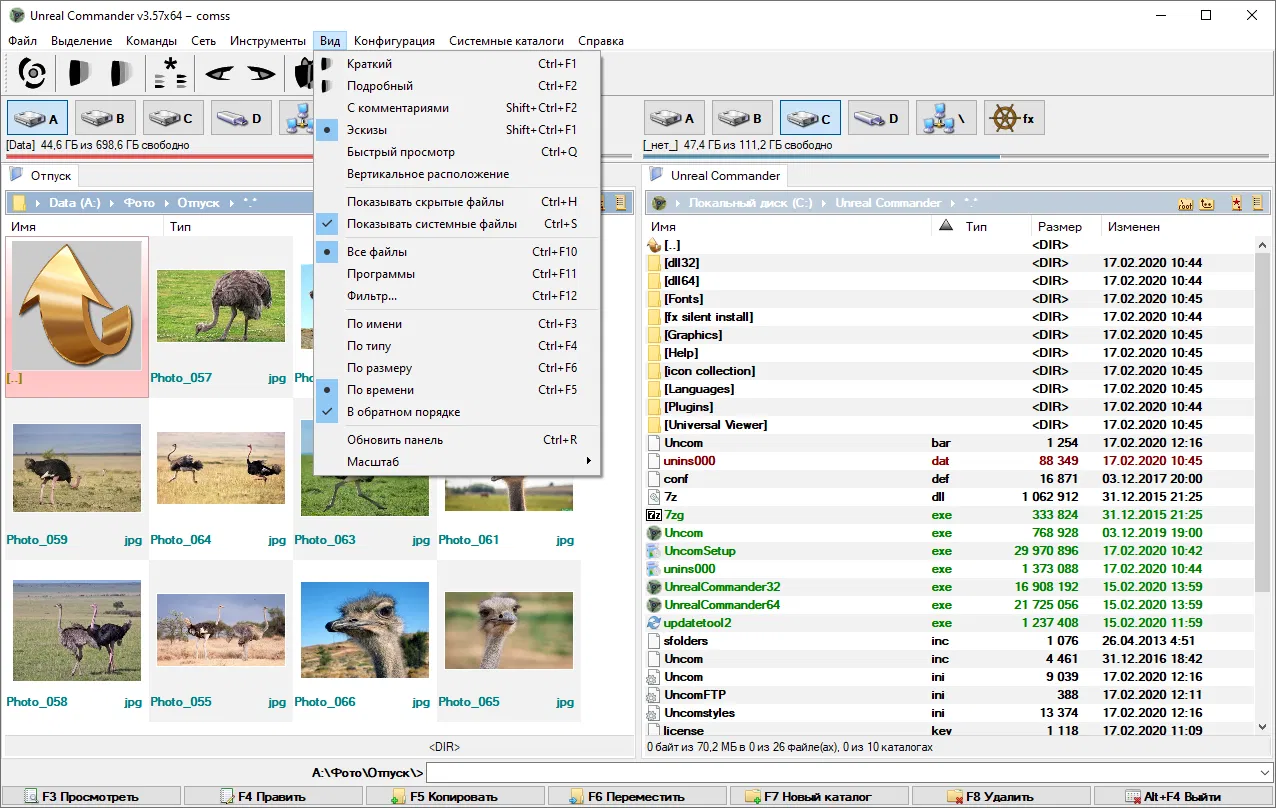
Task: Click the 7zg exe file icon
Action: pyautogui.click(x=654, y=515)
